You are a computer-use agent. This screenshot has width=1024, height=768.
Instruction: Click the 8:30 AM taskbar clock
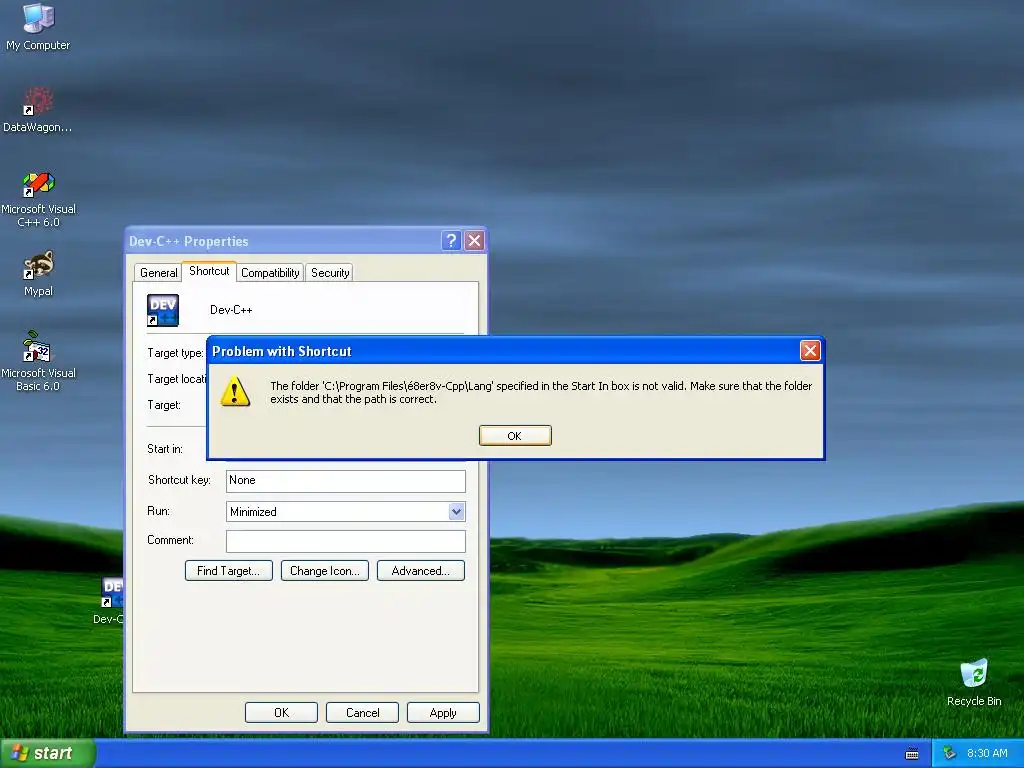coord(987,753)
